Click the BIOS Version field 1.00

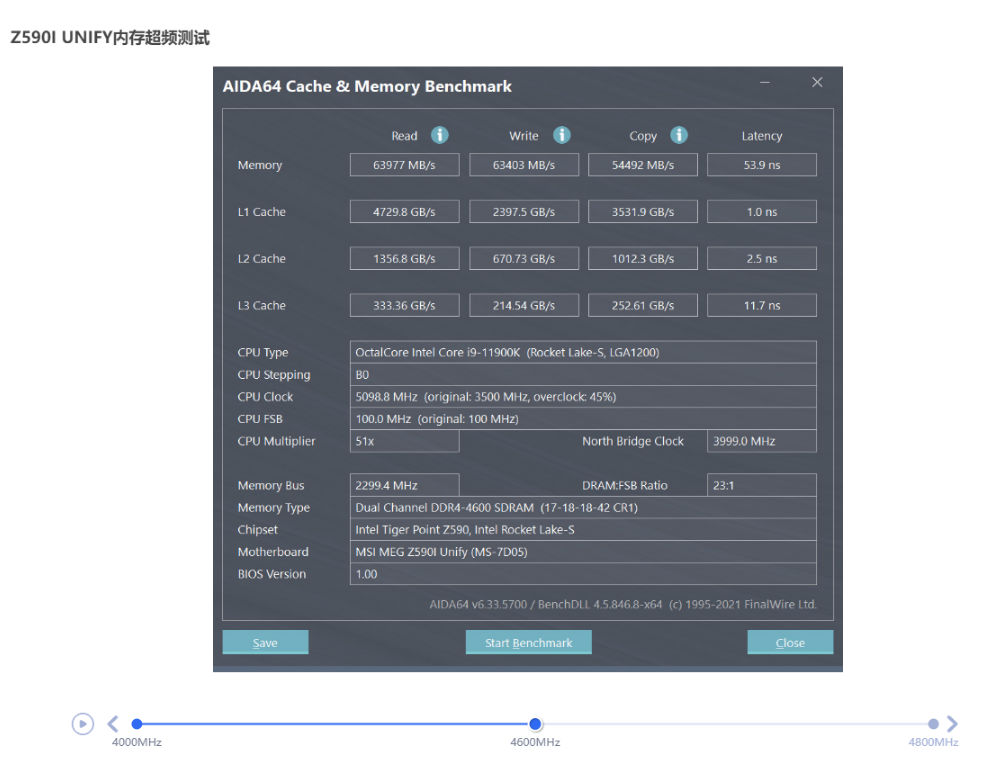(x=583, y=574)
